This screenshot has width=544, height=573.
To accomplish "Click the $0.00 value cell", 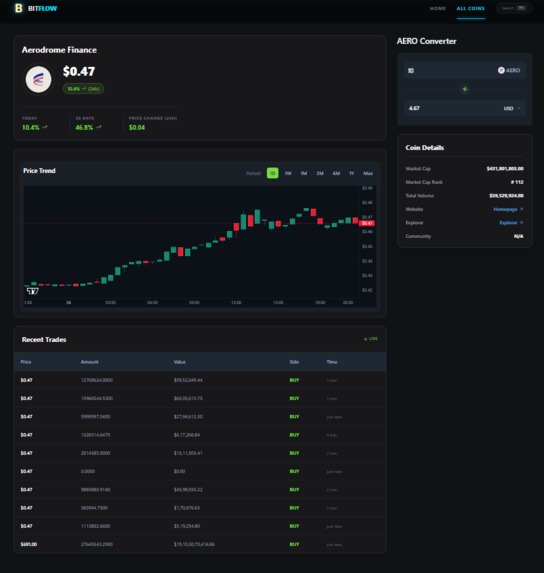I will click(179, 471).
